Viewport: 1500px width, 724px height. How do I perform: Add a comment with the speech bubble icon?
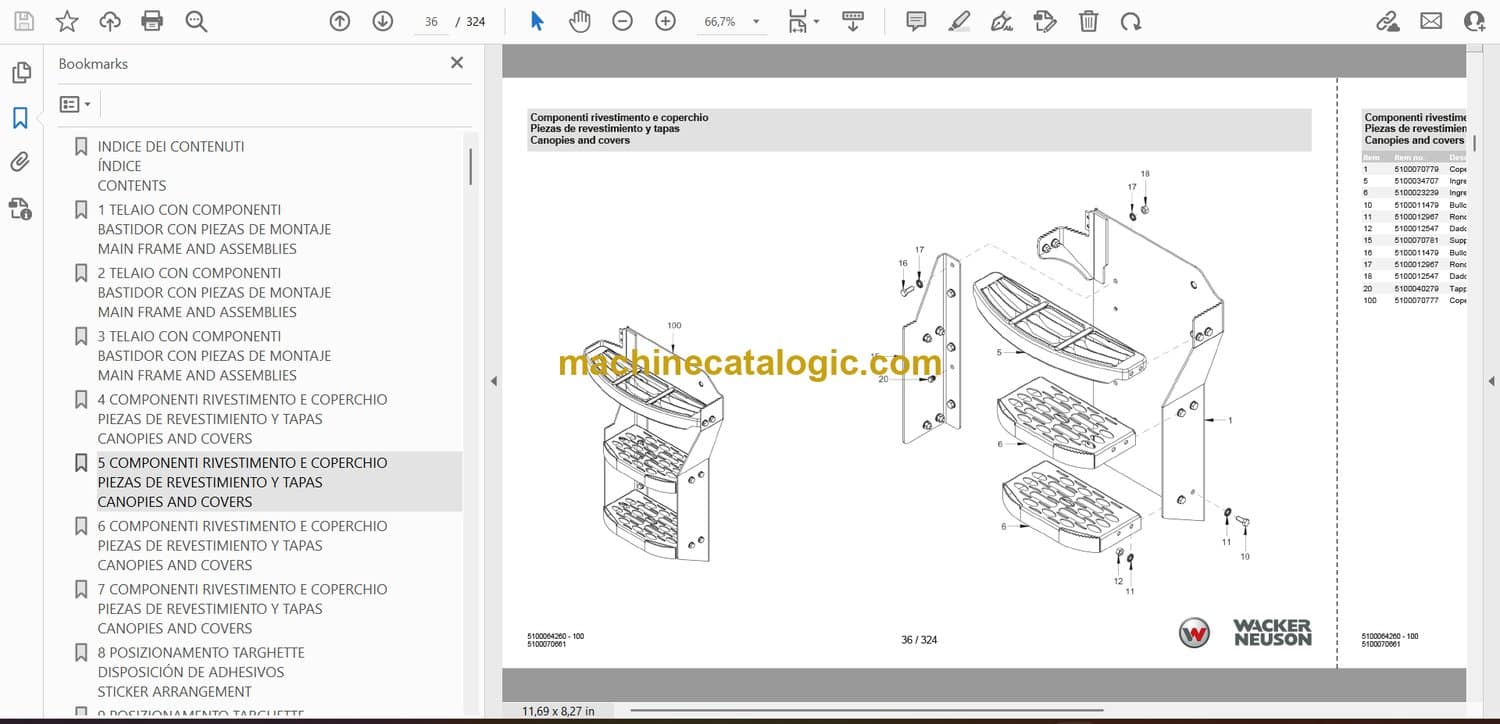click(915, 21)
